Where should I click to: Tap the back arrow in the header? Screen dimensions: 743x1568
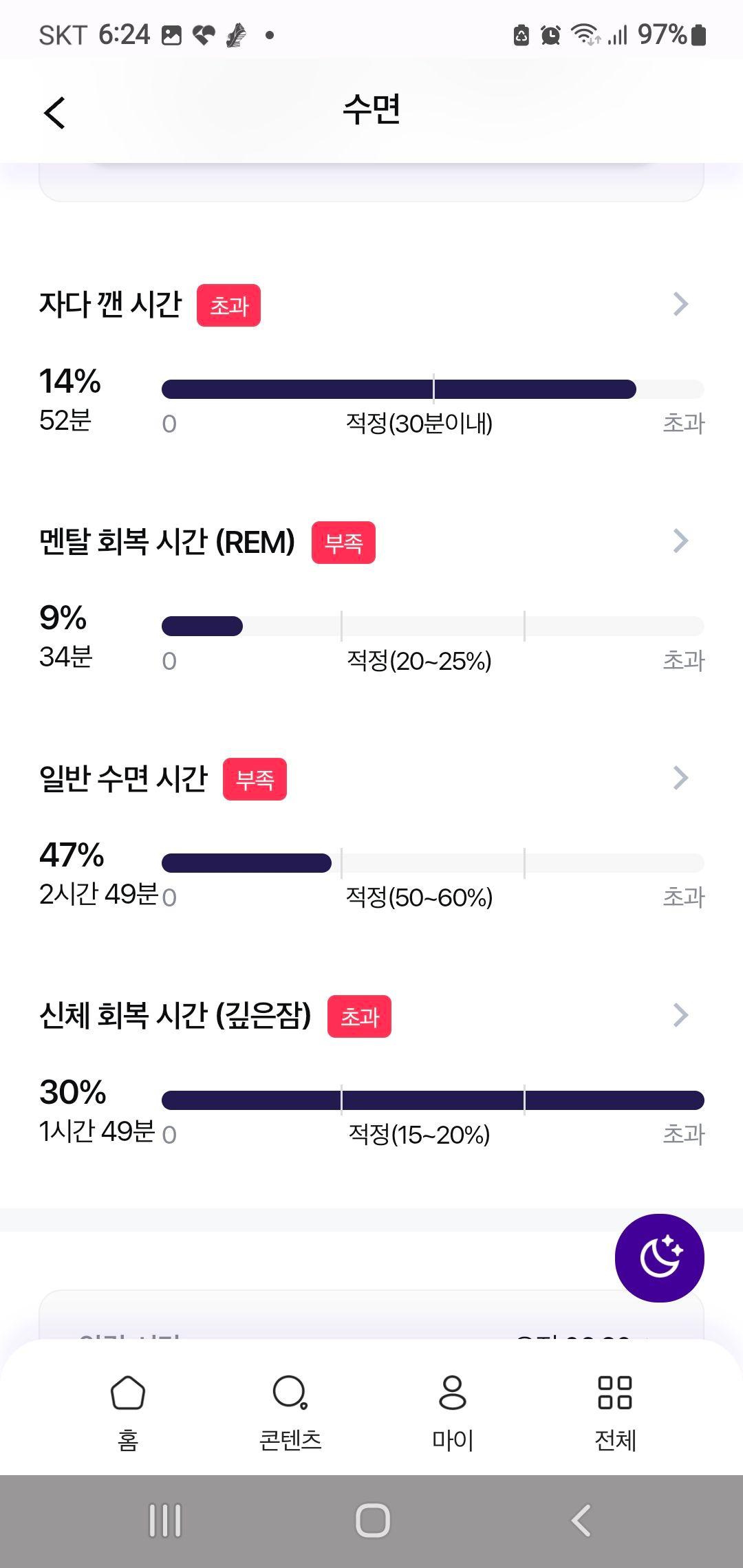tap(54, 112)
